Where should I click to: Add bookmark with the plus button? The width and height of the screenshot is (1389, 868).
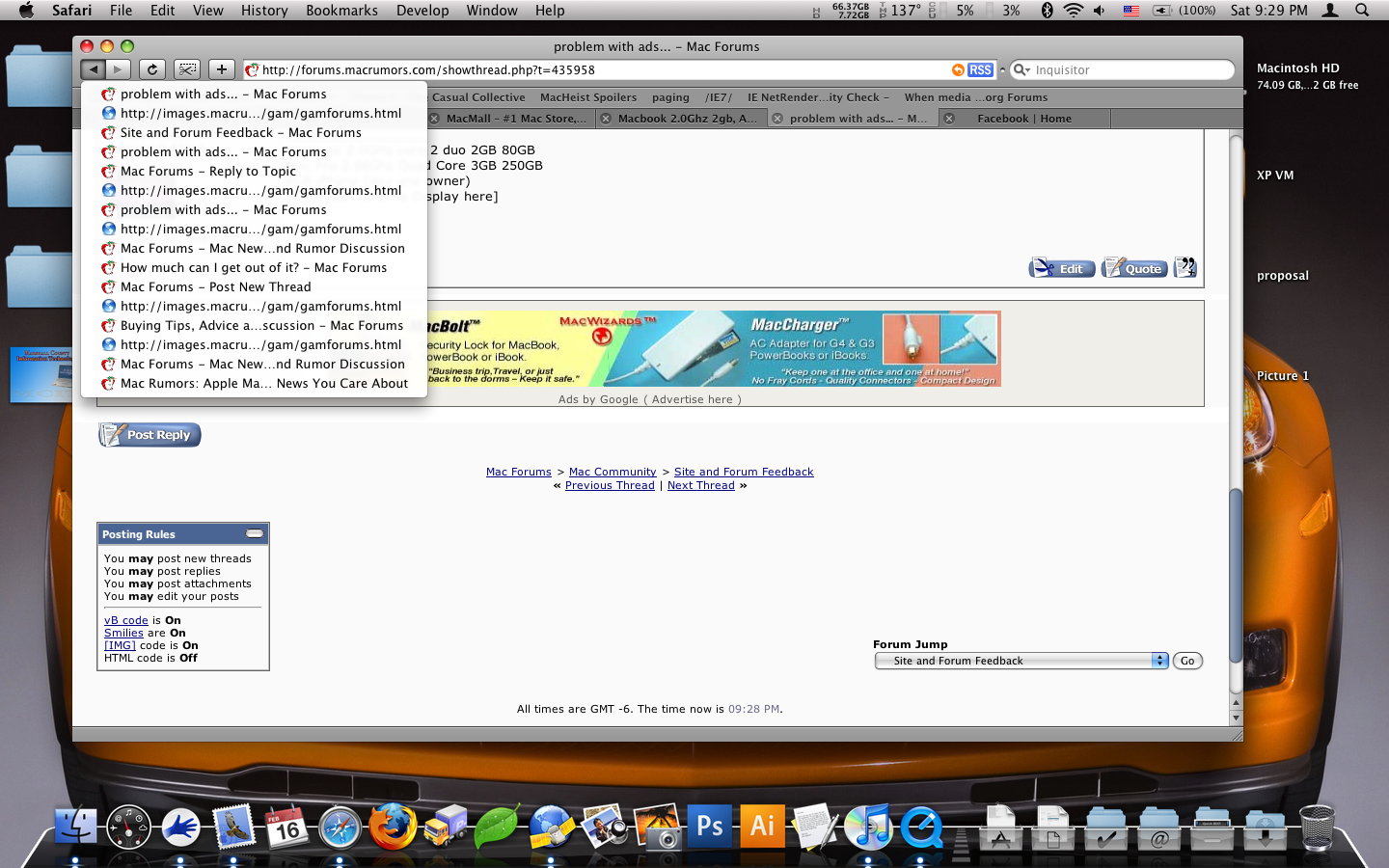pos(222,69)
